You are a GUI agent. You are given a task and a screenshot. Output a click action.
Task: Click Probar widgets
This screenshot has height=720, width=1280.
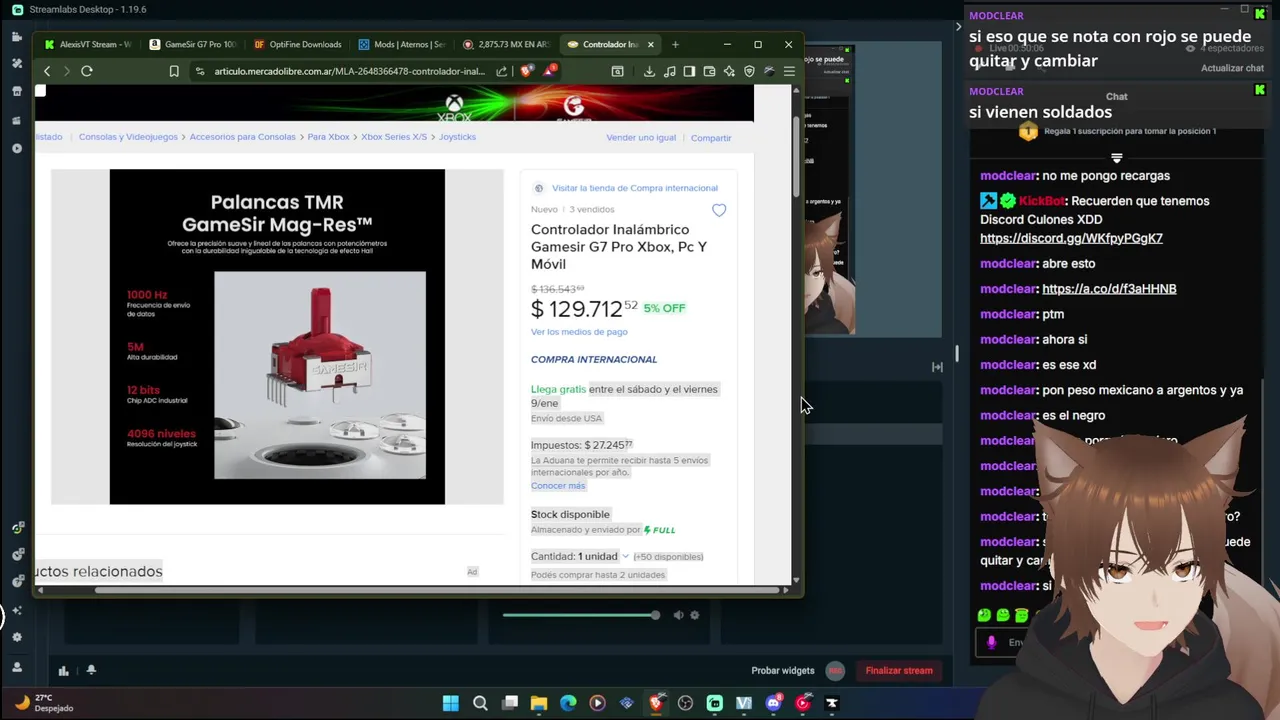click(x=783, y=671)
